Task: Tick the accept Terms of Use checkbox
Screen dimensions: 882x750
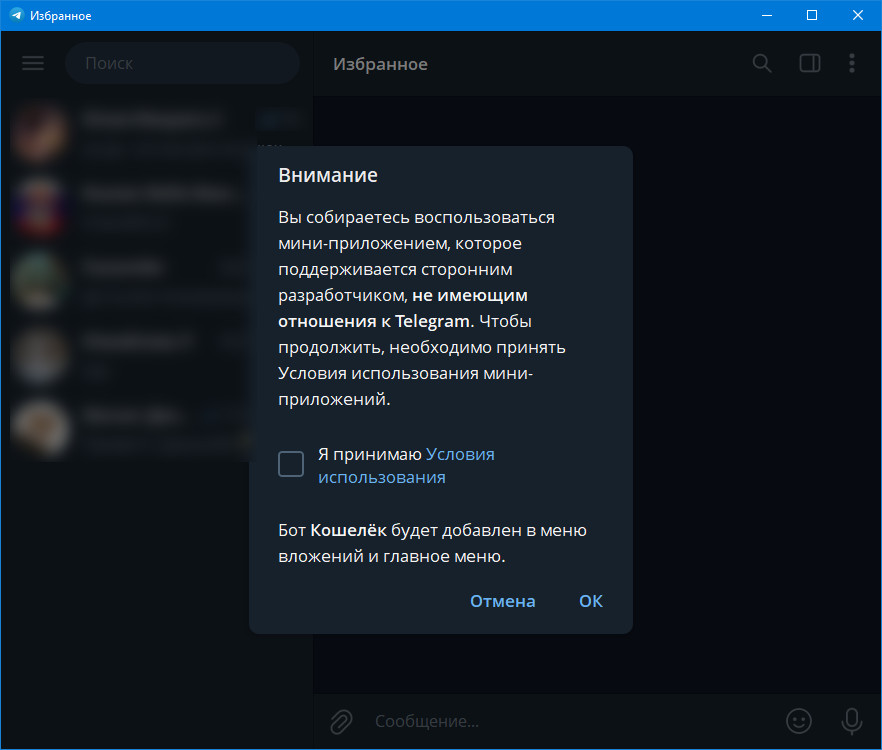Action: pyautogui.click(x=291, y=464)
